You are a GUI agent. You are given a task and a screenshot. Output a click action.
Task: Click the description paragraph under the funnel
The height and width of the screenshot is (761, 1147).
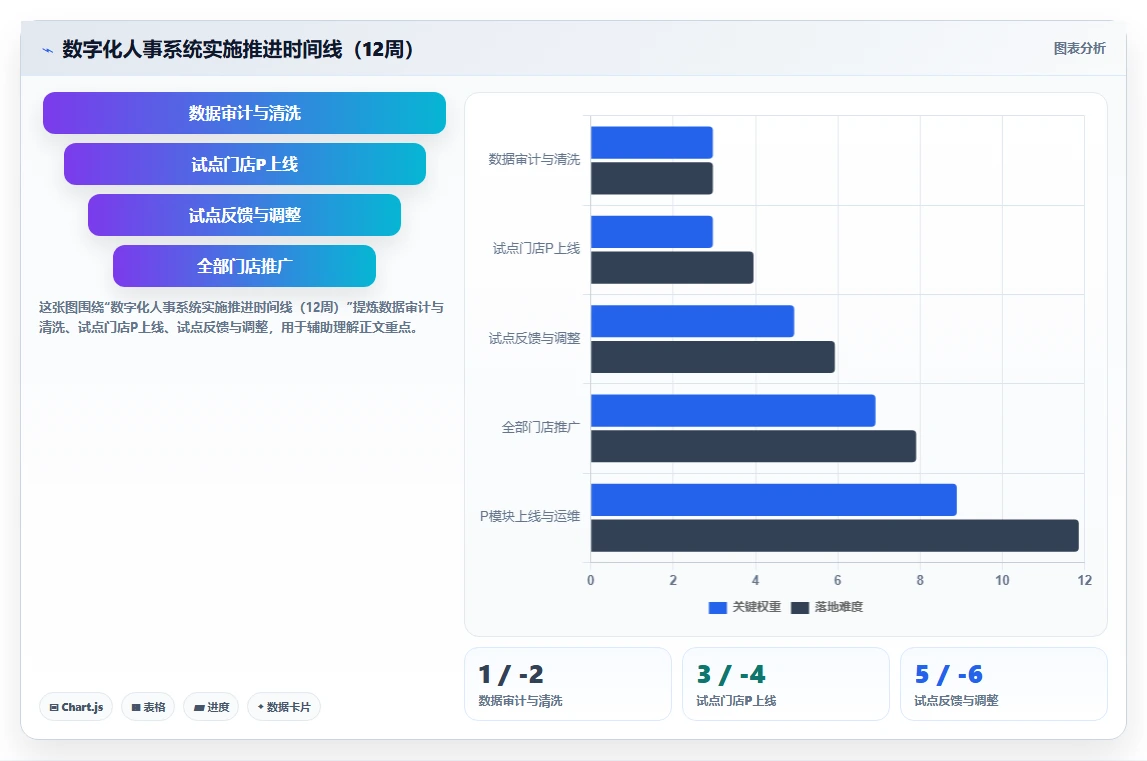(241, 318)
